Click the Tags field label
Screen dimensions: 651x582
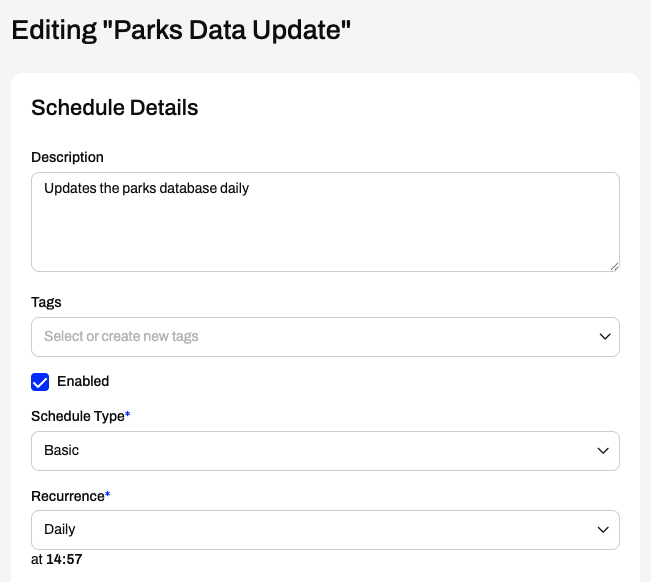click(46, 302)
